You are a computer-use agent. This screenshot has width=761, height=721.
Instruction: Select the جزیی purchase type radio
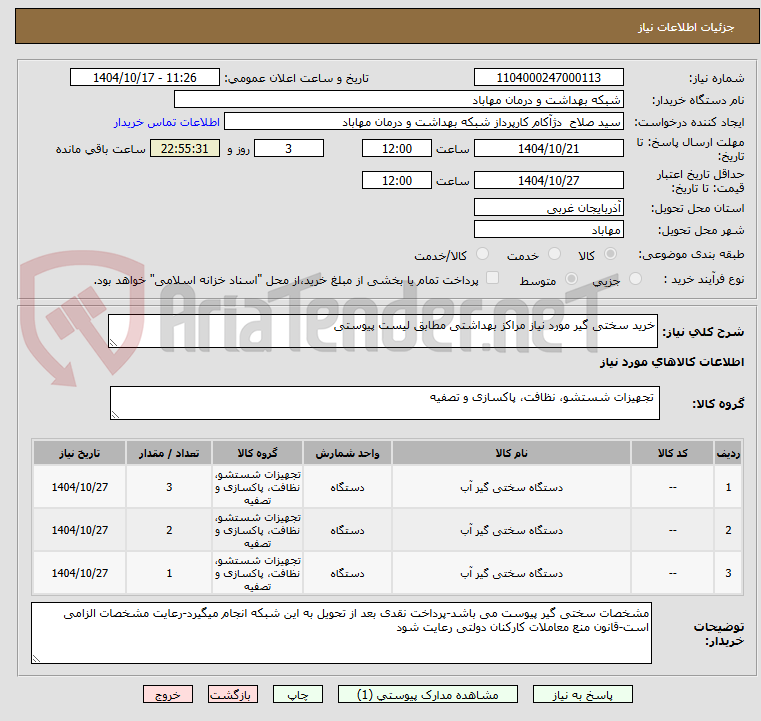635,279
